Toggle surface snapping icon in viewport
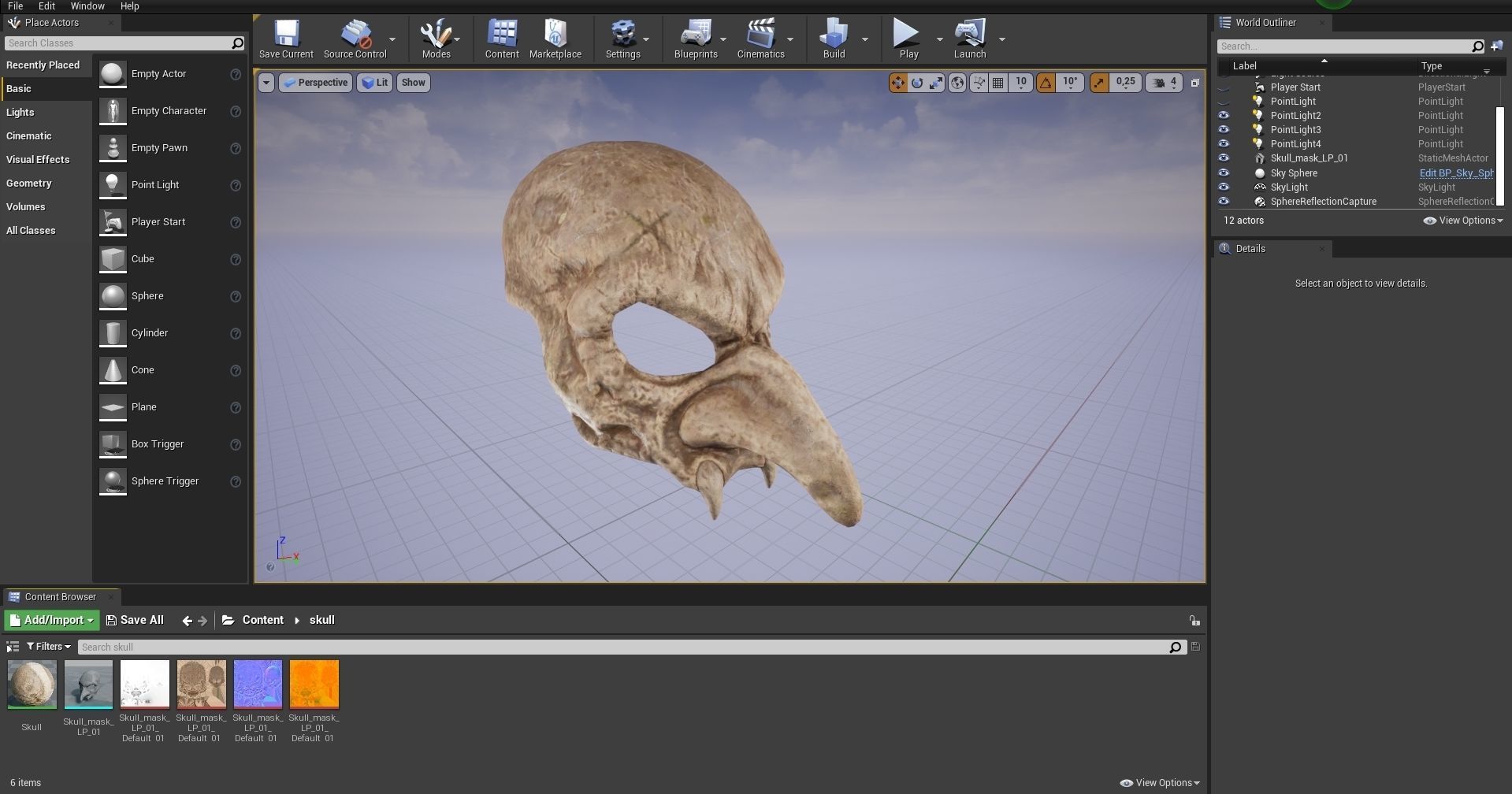Image resolution: width=1512 pixels, height=794 pixels. pyautogui.click(x=979, y=83)
